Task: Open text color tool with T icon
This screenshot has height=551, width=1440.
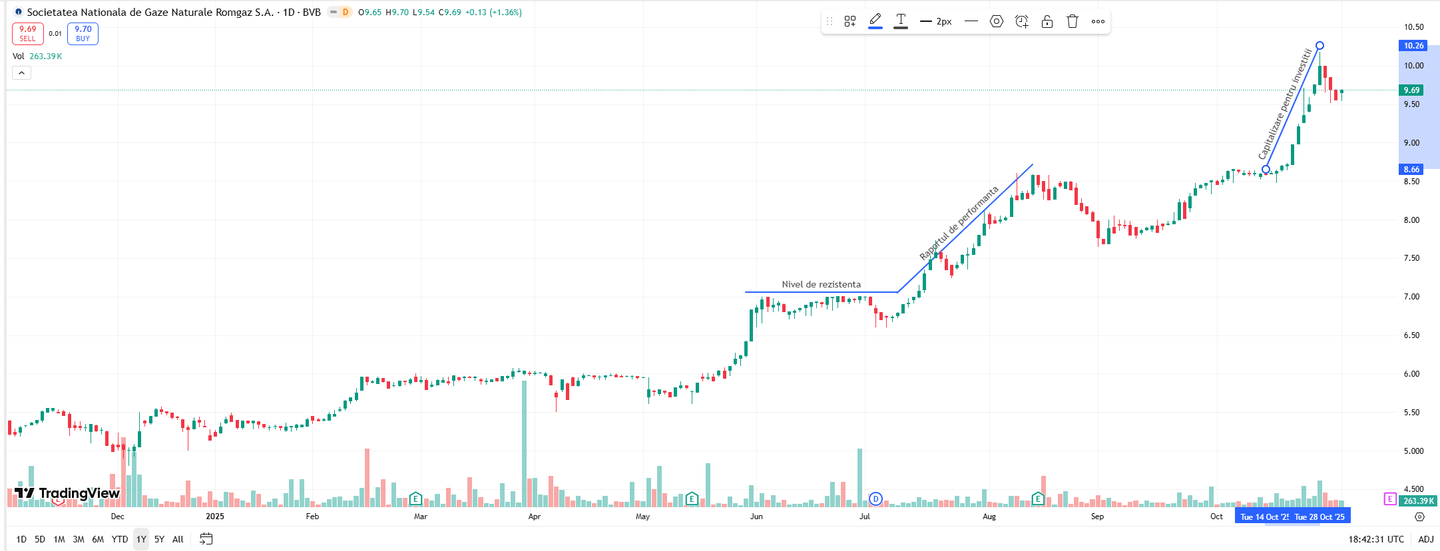Action: point(901,21)
